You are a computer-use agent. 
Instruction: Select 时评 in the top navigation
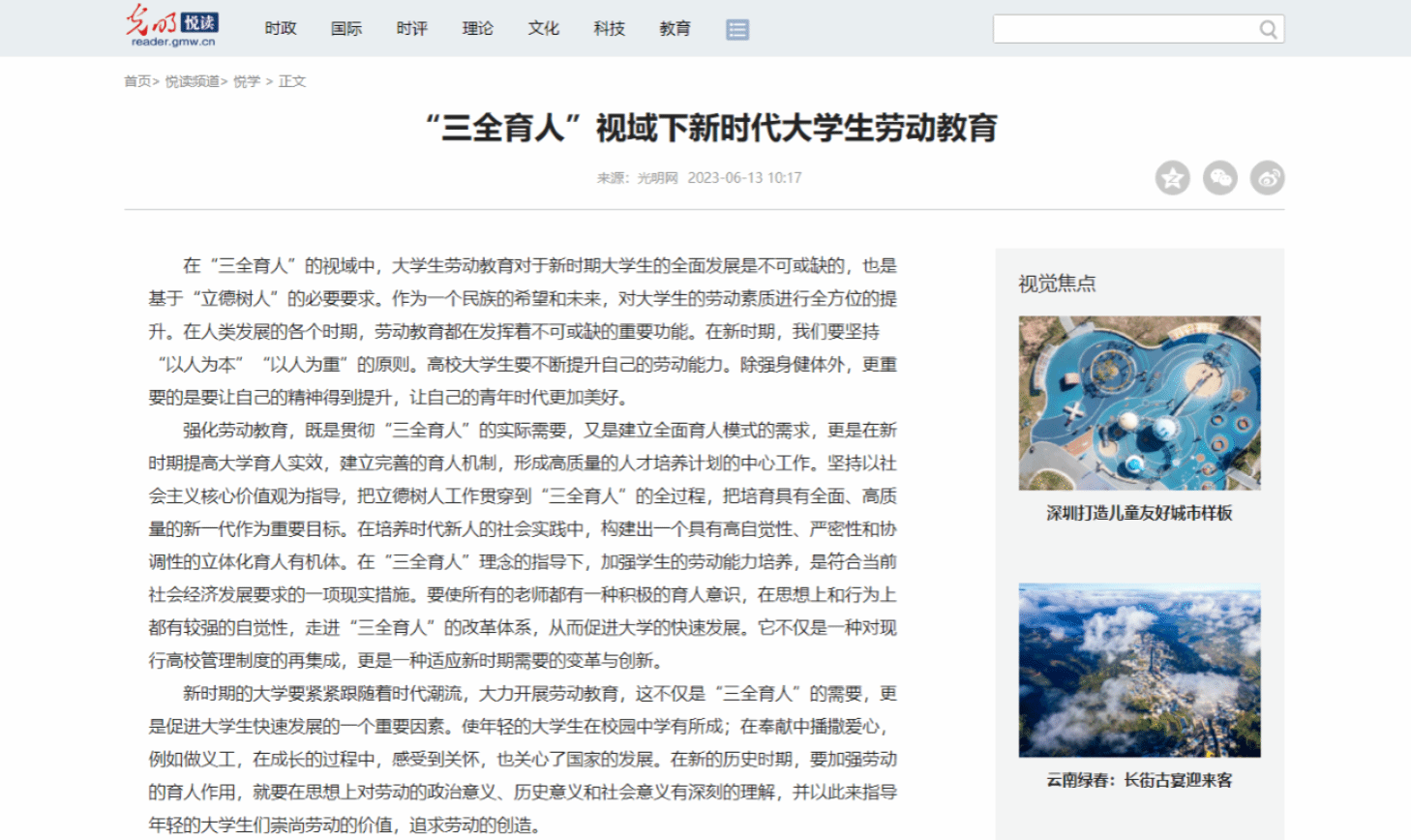point(412,29)
